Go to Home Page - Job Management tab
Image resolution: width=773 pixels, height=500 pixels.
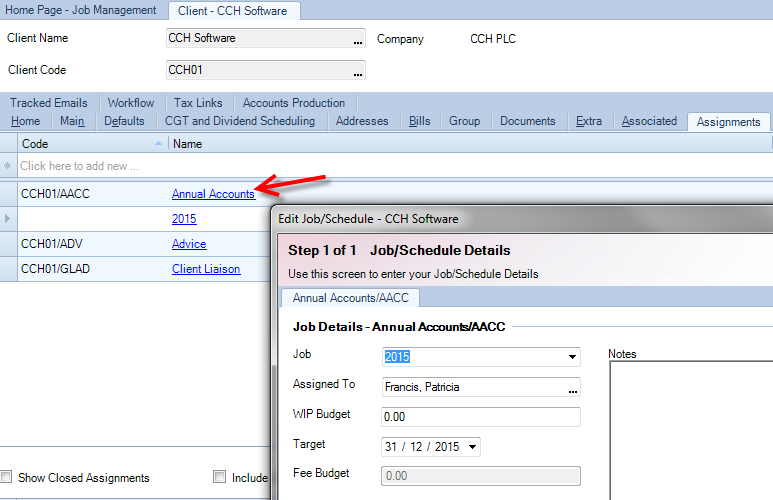point(82,10)
